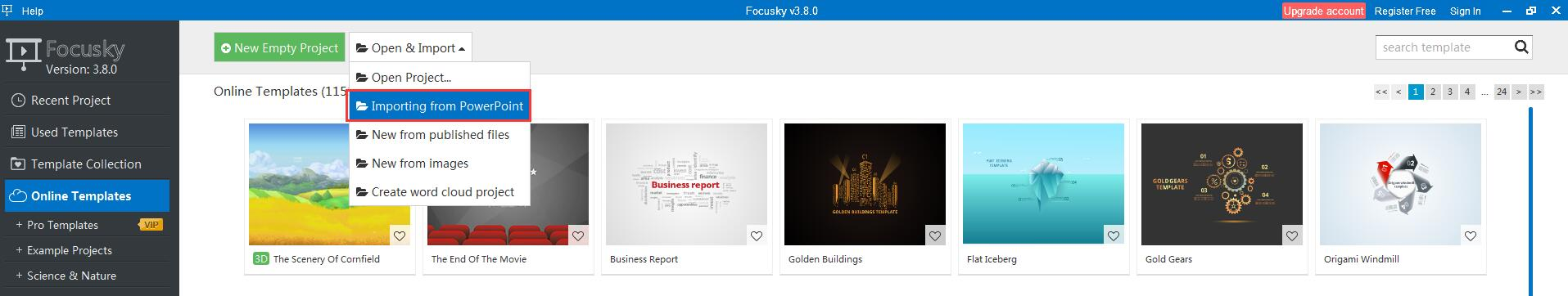Minimize the Focusky window
The height and width of the screenshot is (296, 1568).
click(1507, 11)
